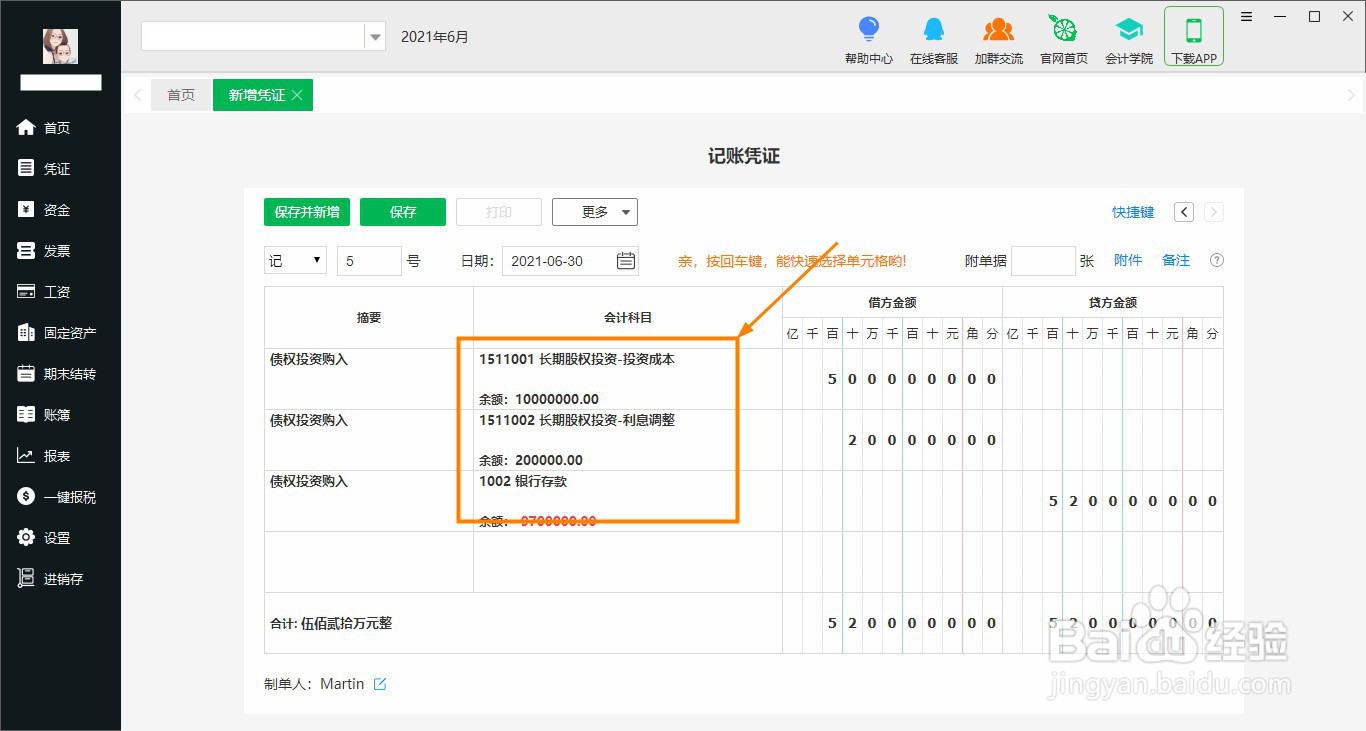The image size is (1366, 731).
Task: Click the 附单据 number input field
Action: (x=1043, y=260)
